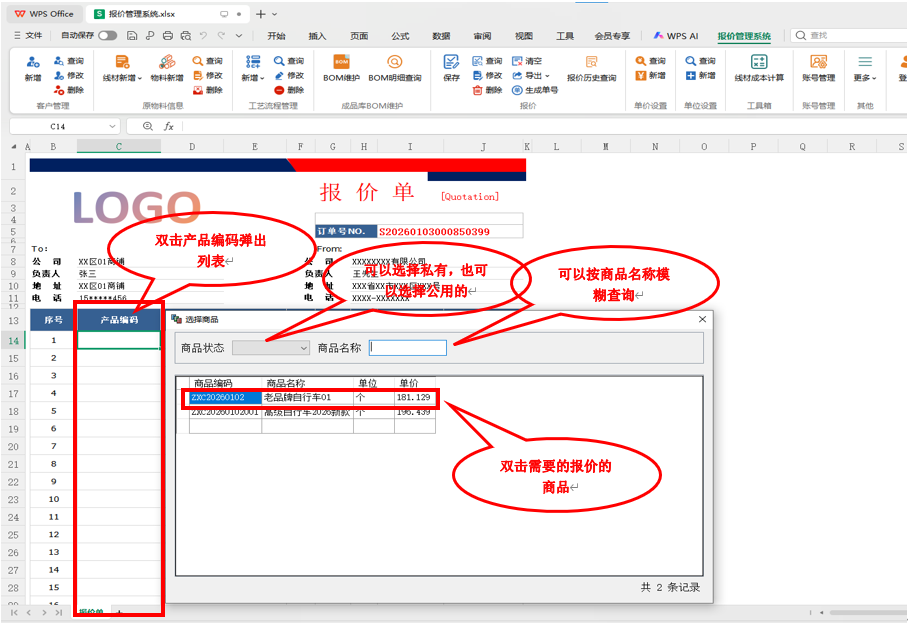Open BOM明细查询 in the ribbon
908x623 pixels.
[x=394, y=68]
